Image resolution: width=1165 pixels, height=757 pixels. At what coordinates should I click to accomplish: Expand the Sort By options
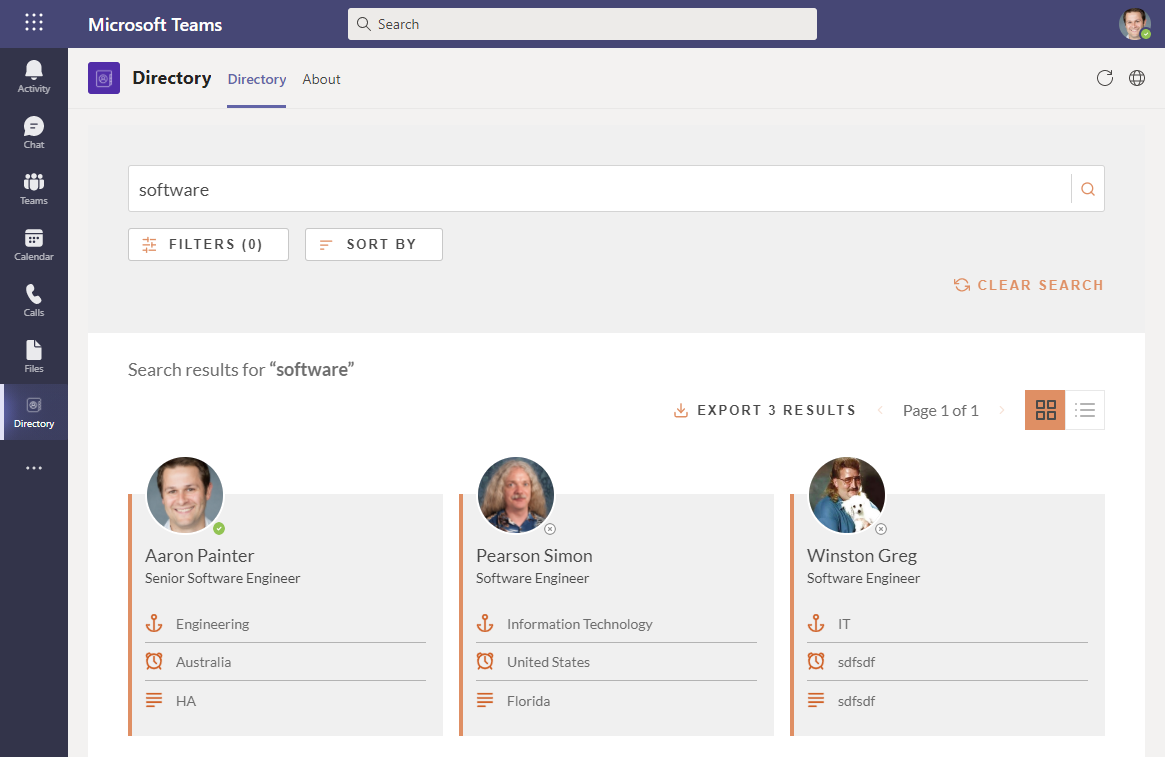[x=374, y=244]
